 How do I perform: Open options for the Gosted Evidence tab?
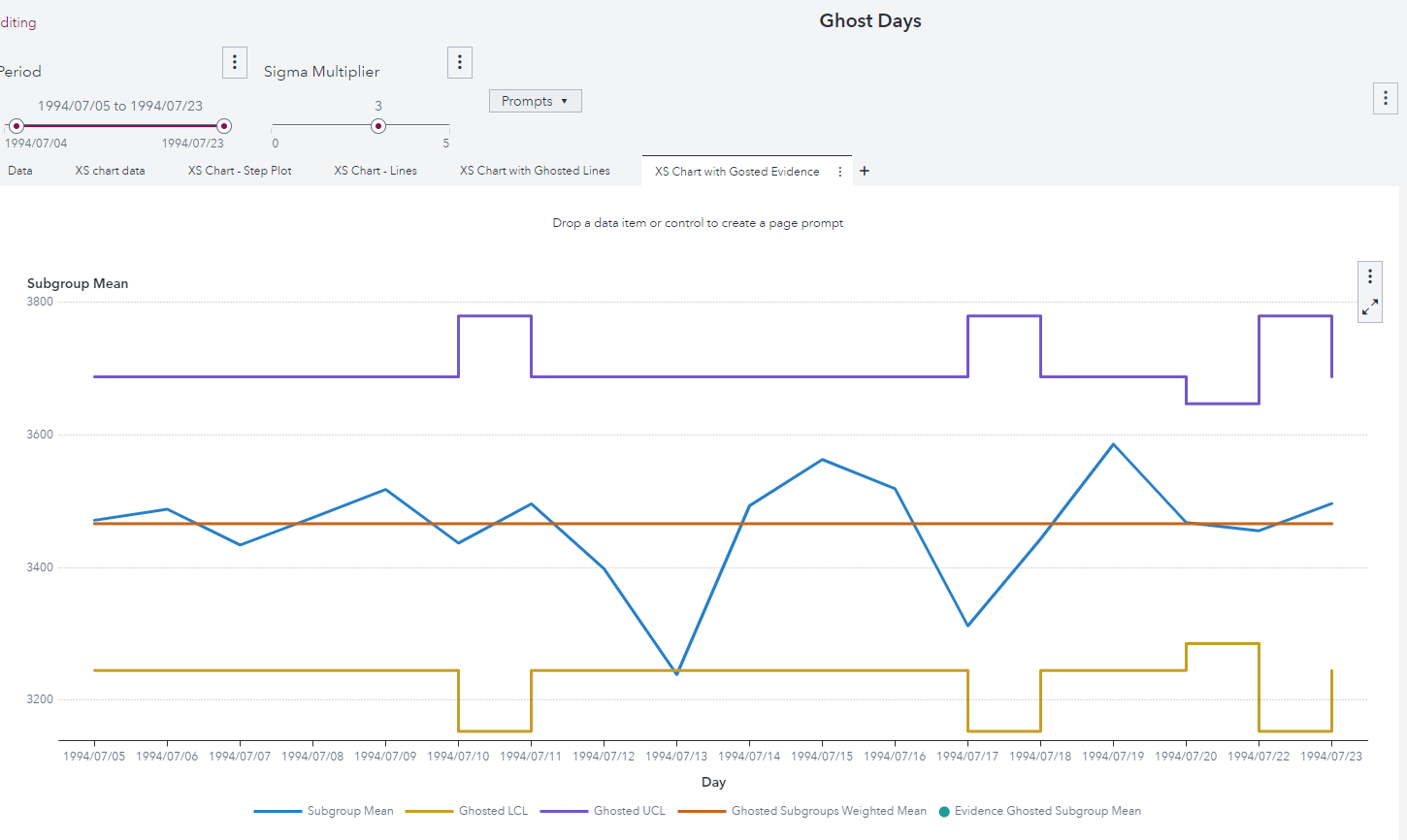coord(840,172)
